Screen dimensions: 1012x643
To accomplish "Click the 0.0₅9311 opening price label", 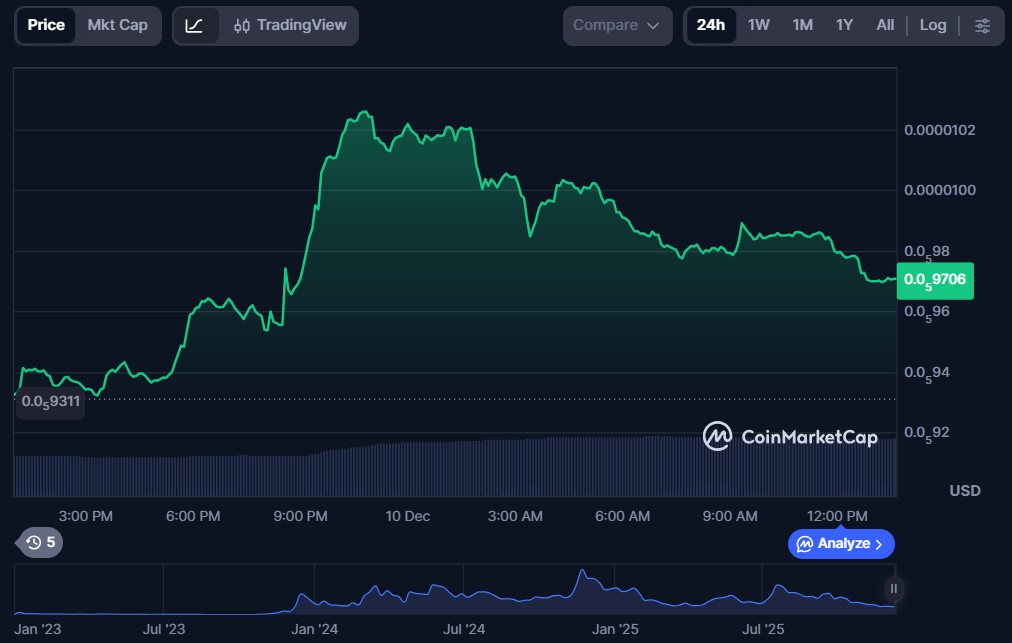I will point(50,401).
